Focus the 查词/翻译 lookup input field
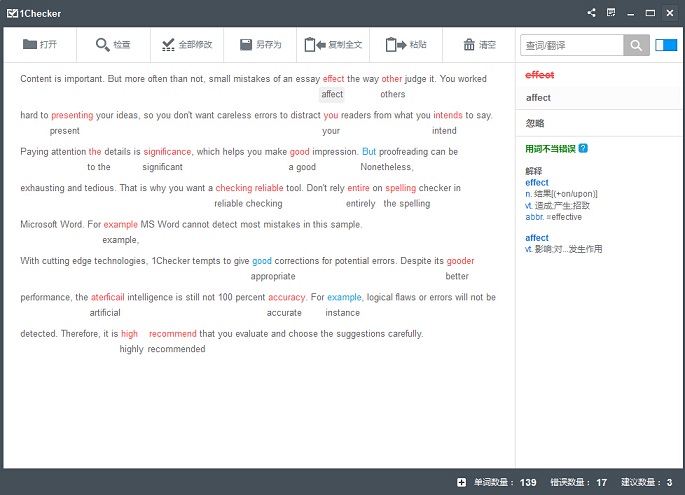 click(572, 45)
